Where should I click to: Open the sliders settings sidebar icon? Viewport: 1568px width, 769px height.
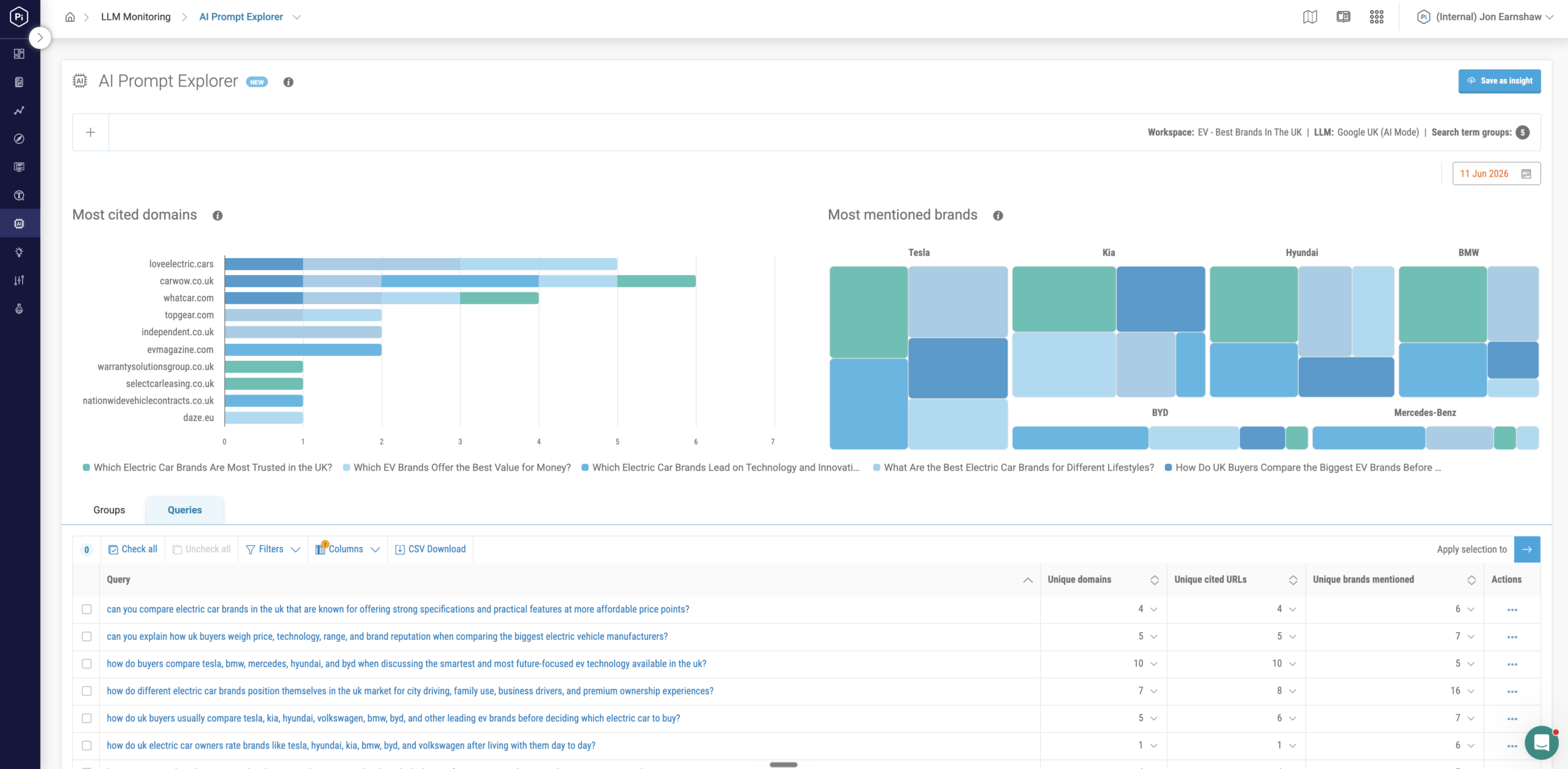[x=19, y=280]
